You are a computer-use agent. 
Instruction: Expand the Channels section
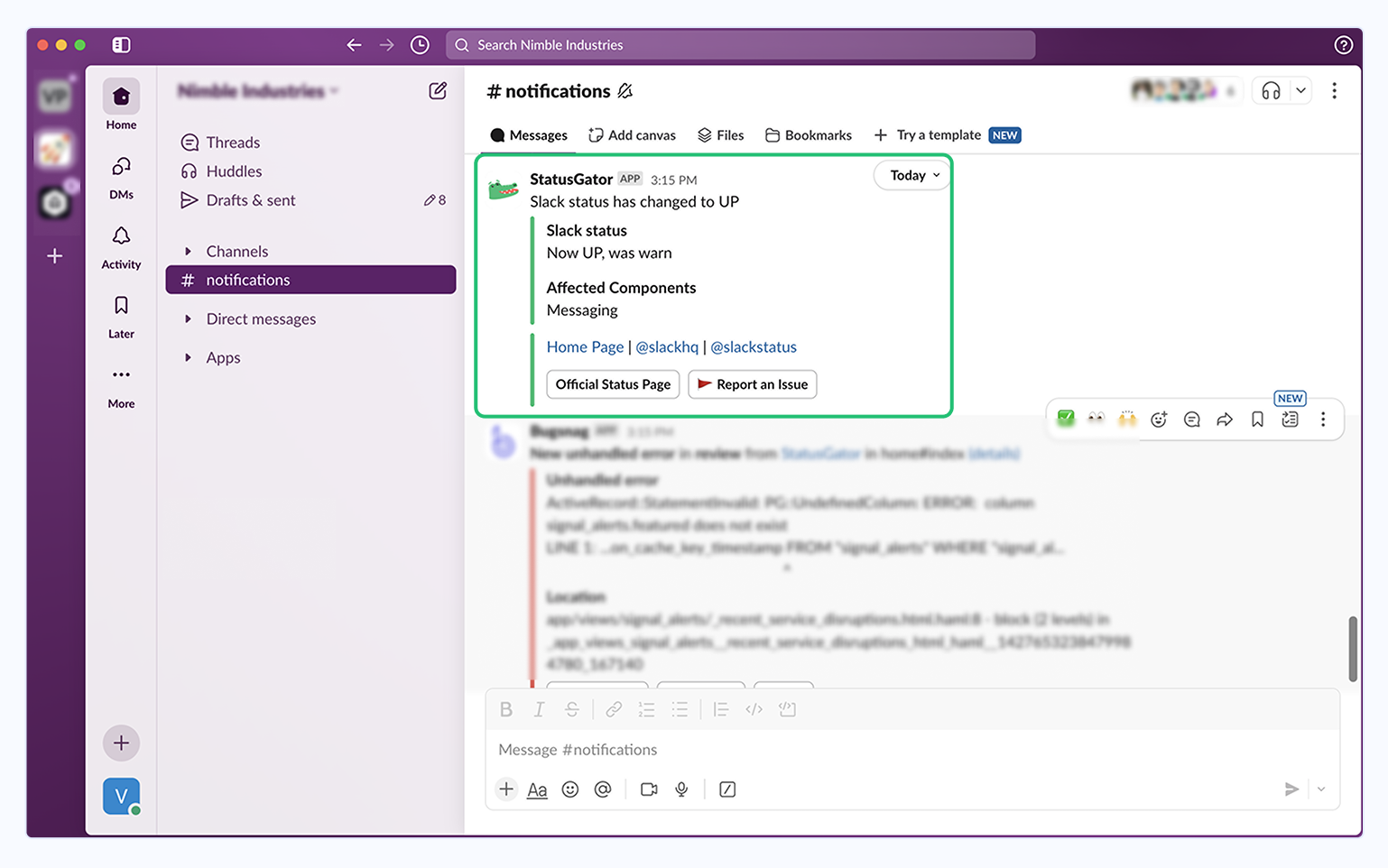pyautogui.click(x=188, y=252)
